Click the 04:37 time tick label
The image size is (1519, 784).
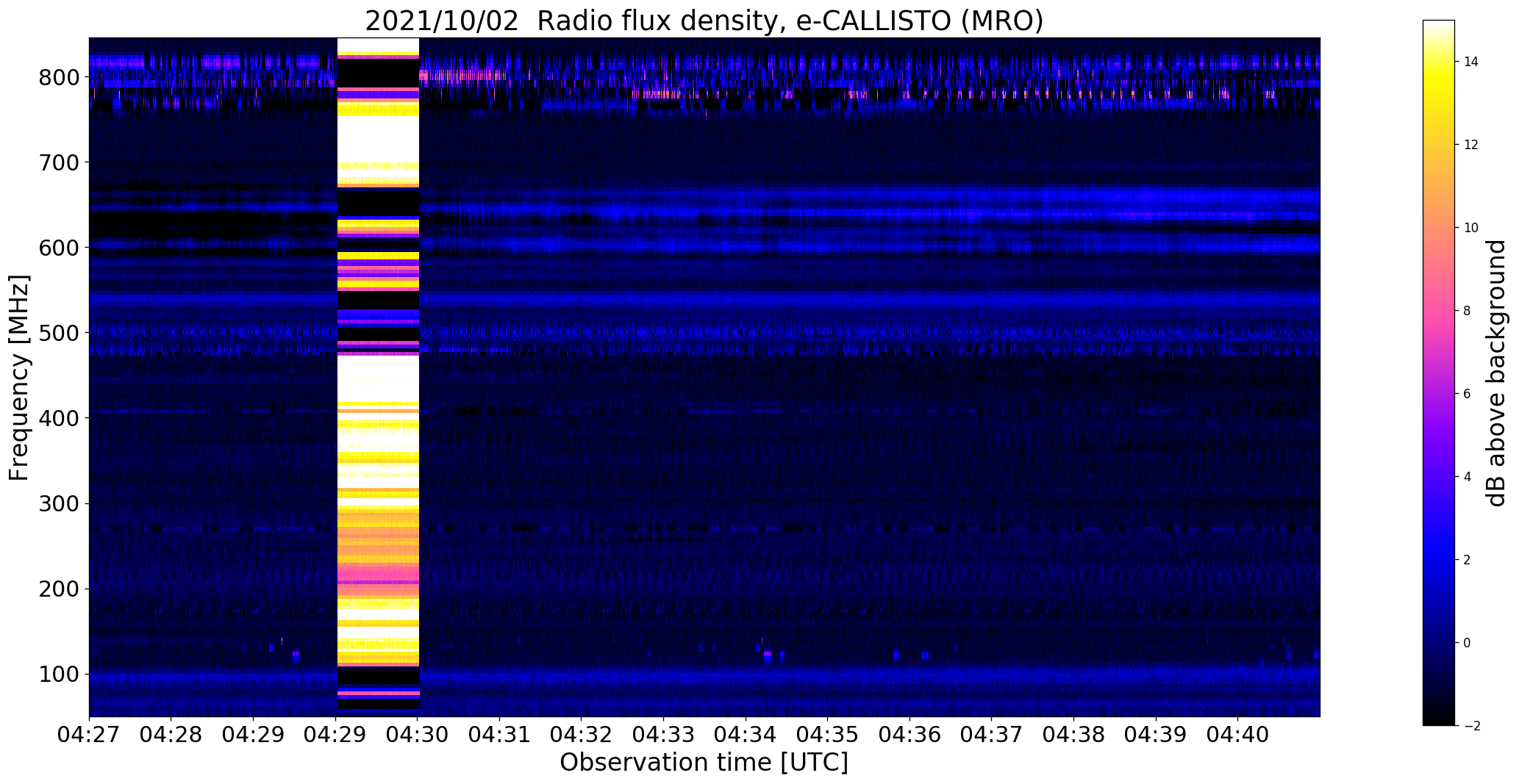pyautogui.click(x=992, y=735)
